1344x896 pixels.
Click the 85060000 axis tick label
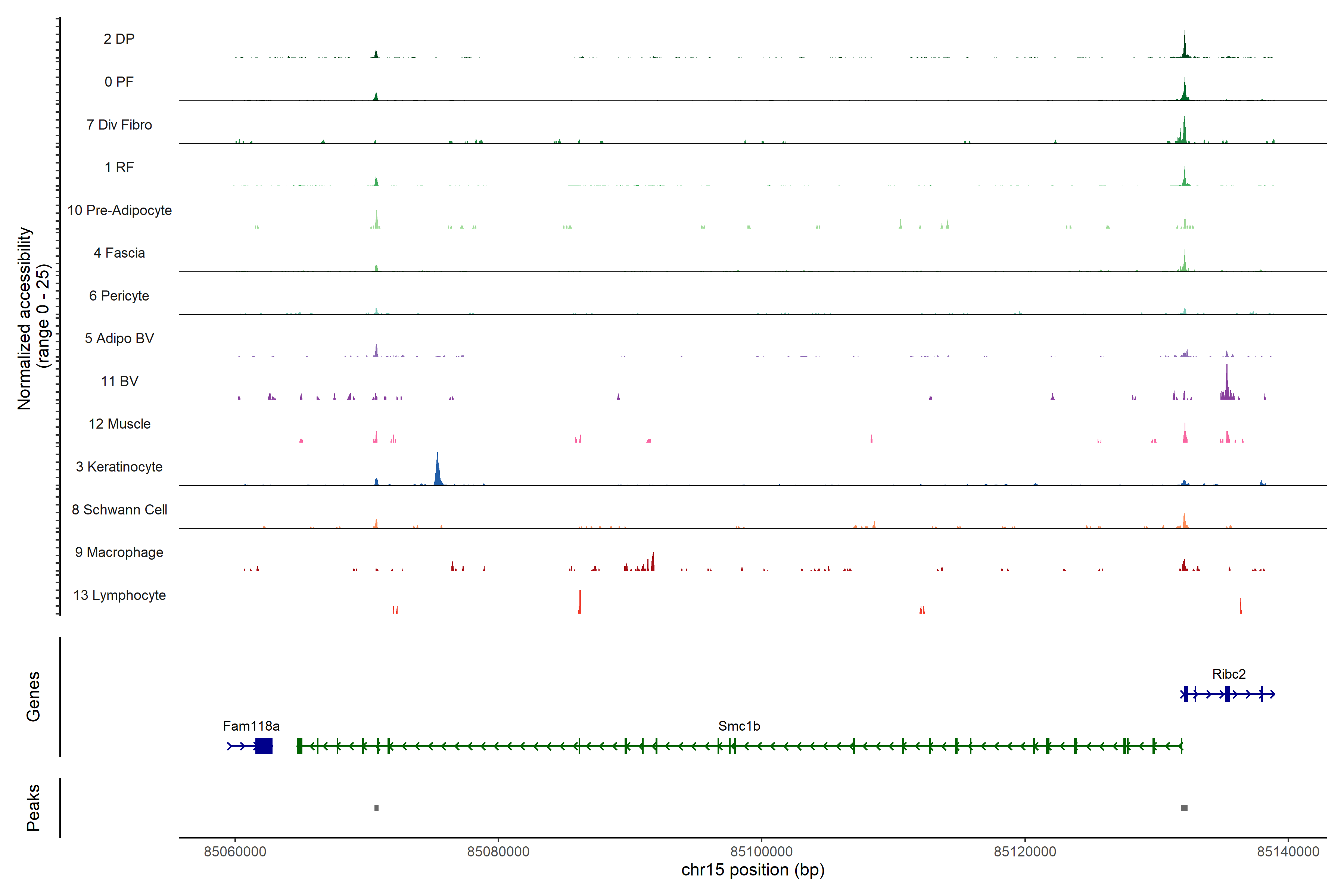point(235,852)
